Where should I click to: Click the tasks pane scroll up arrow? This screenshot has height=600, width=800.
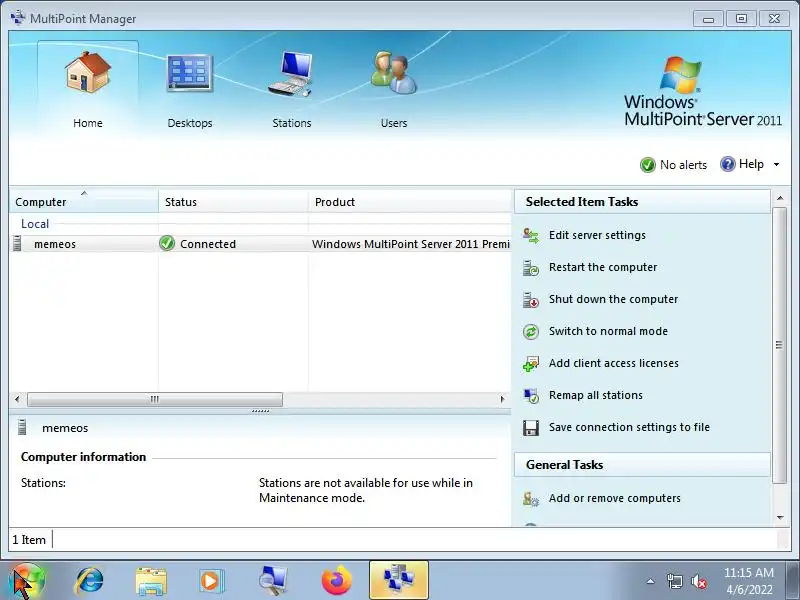pyautogui.click(x=780, y=197)
